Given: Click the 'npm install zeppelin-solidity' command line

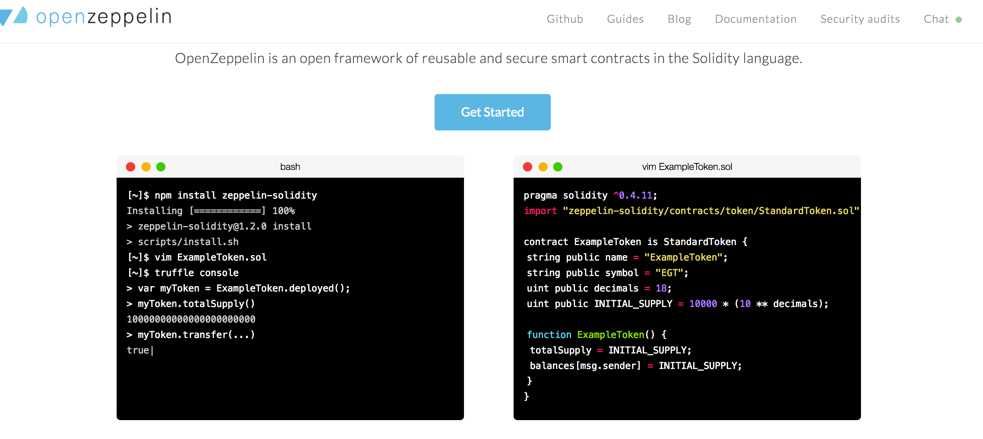Looking at the screenshot, I should coord(222,195).
